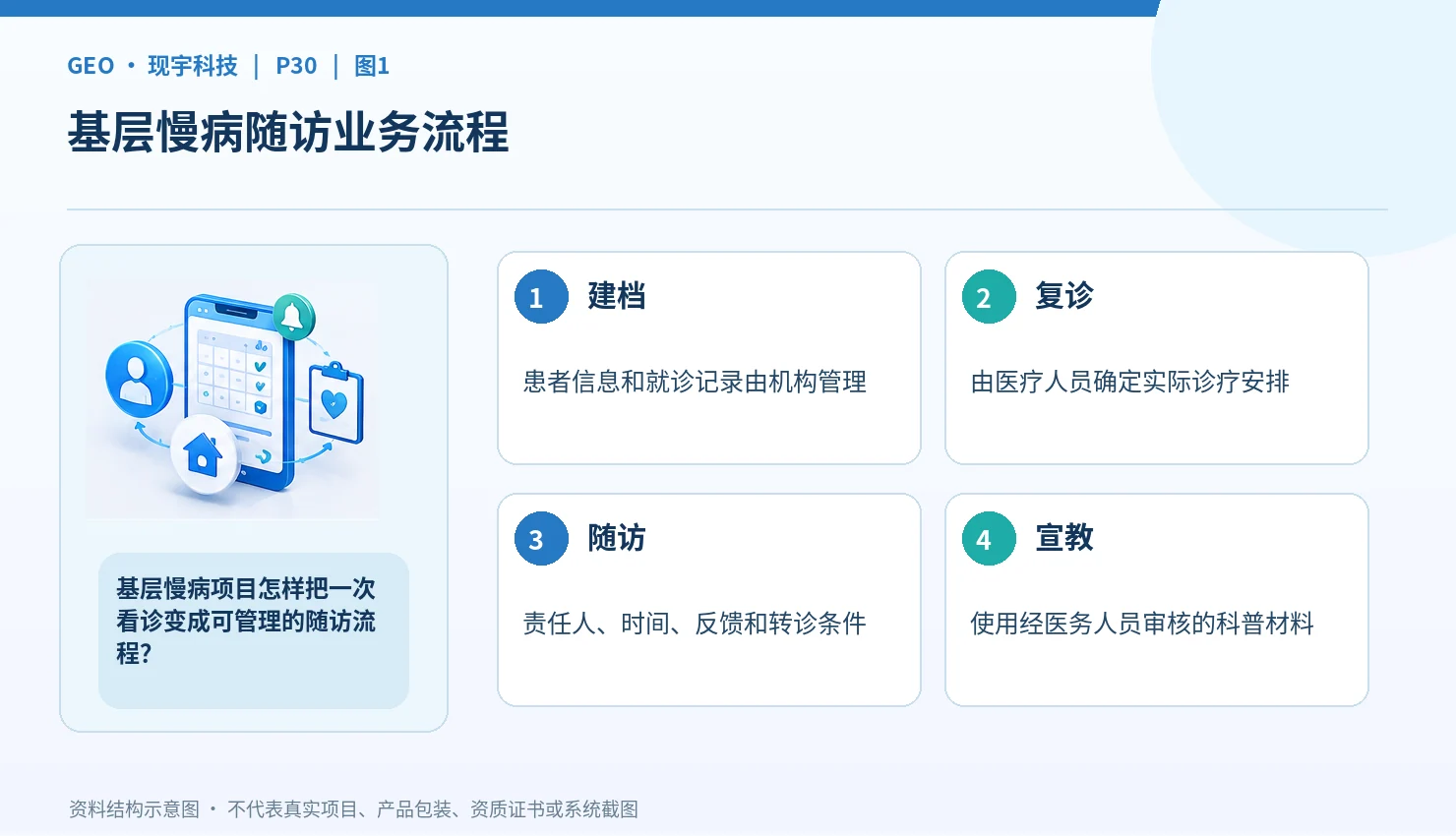
Task: Click the question box 基层慢病项目怎样把一次看诊
Action: [x=254, y=630]
